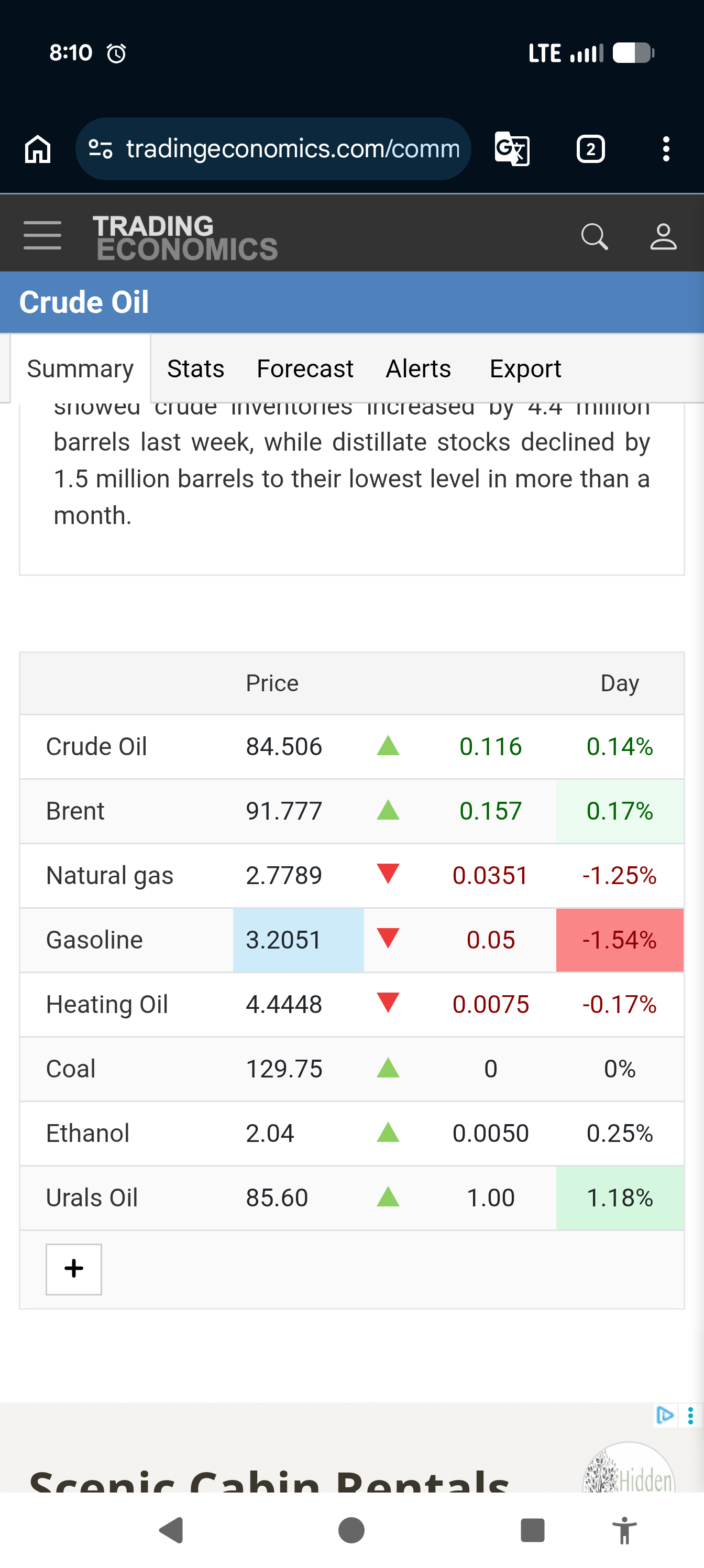Switch to the Forecast tab
Viewport: 704px width, 1568px height.
click(305, 369)
